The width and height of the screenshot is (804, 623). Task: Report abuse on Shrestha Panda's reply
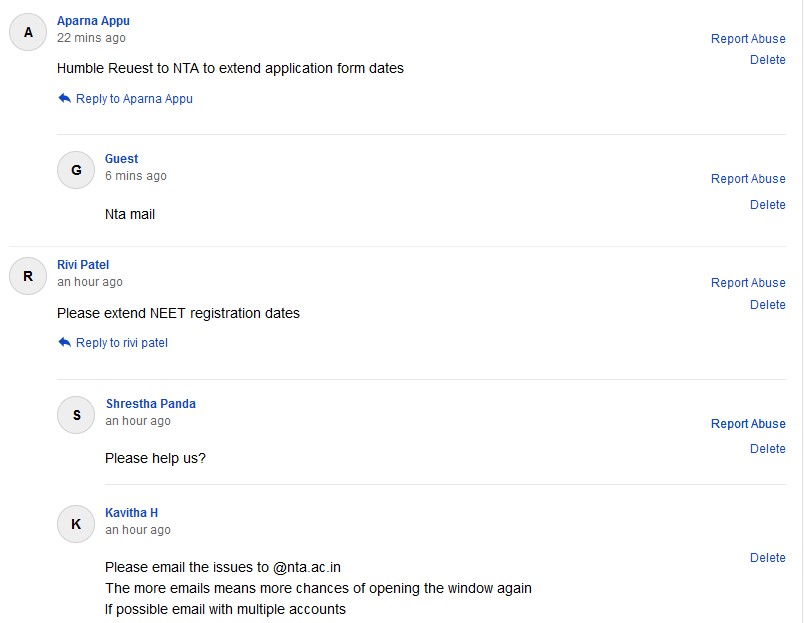point(748,424)
